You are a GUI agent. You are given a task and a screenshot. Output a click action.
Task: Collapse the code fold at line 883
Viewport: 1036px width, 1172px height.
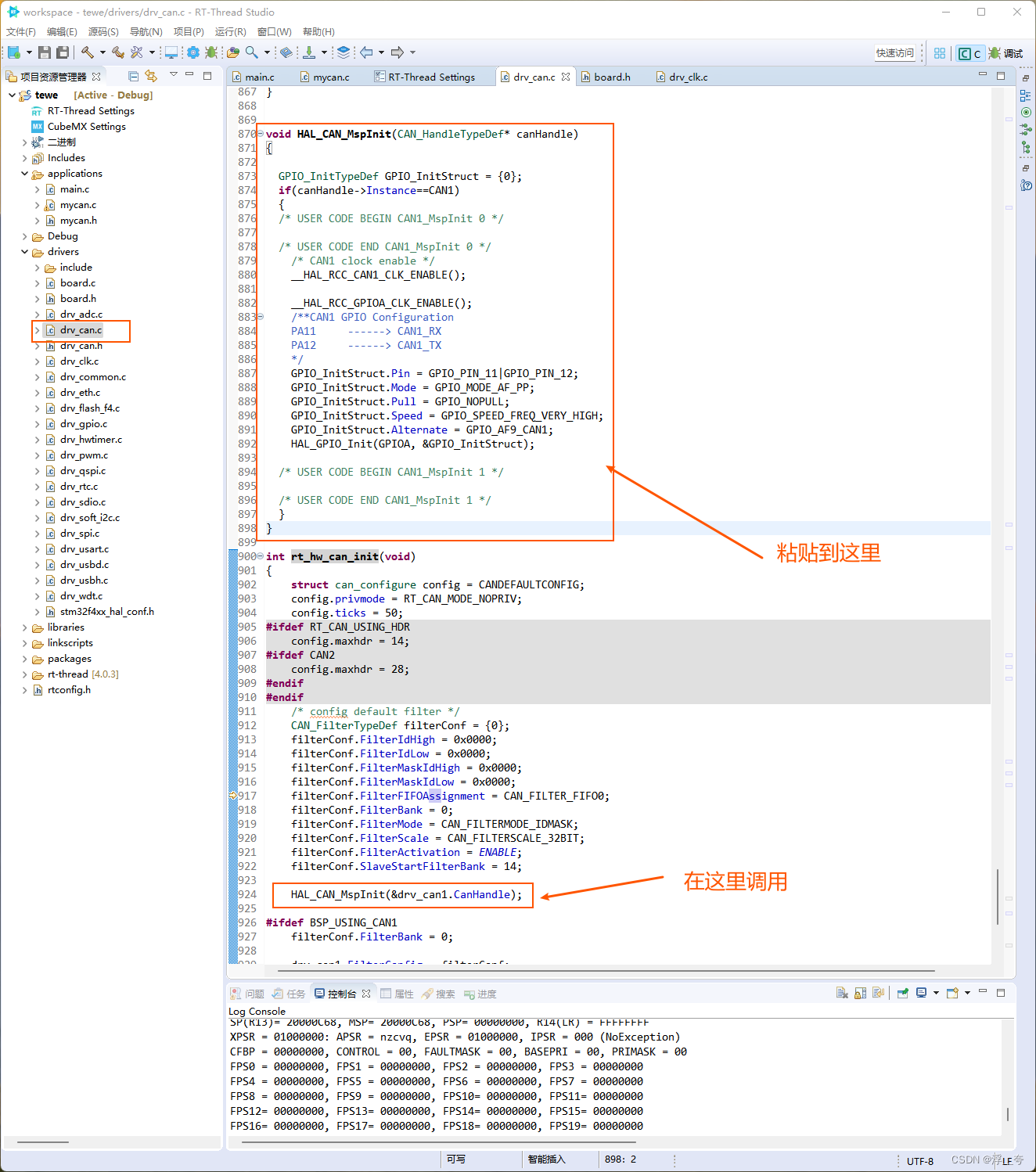click(x=259, y=317)
